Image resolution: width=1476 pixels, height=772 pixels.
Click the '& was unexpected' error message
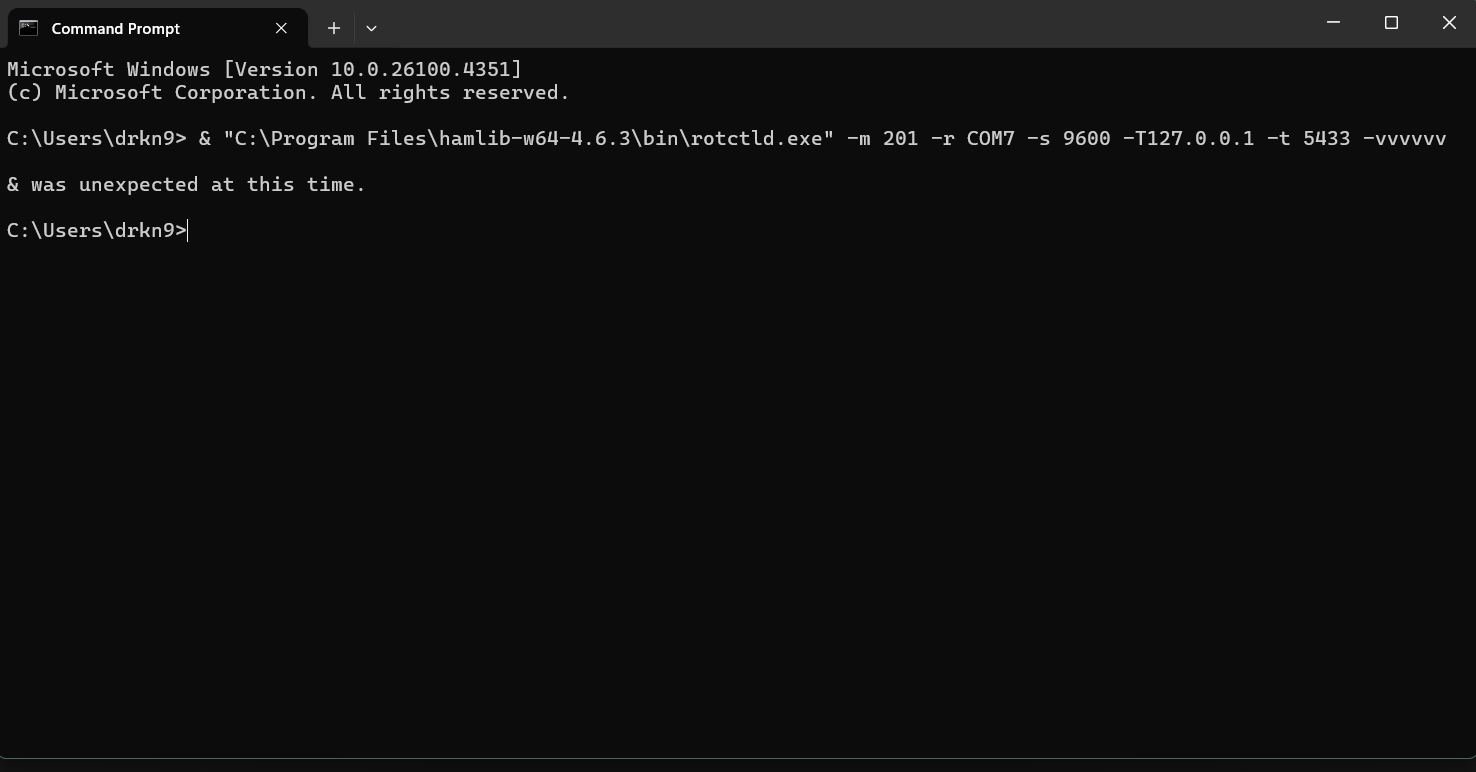186,184
